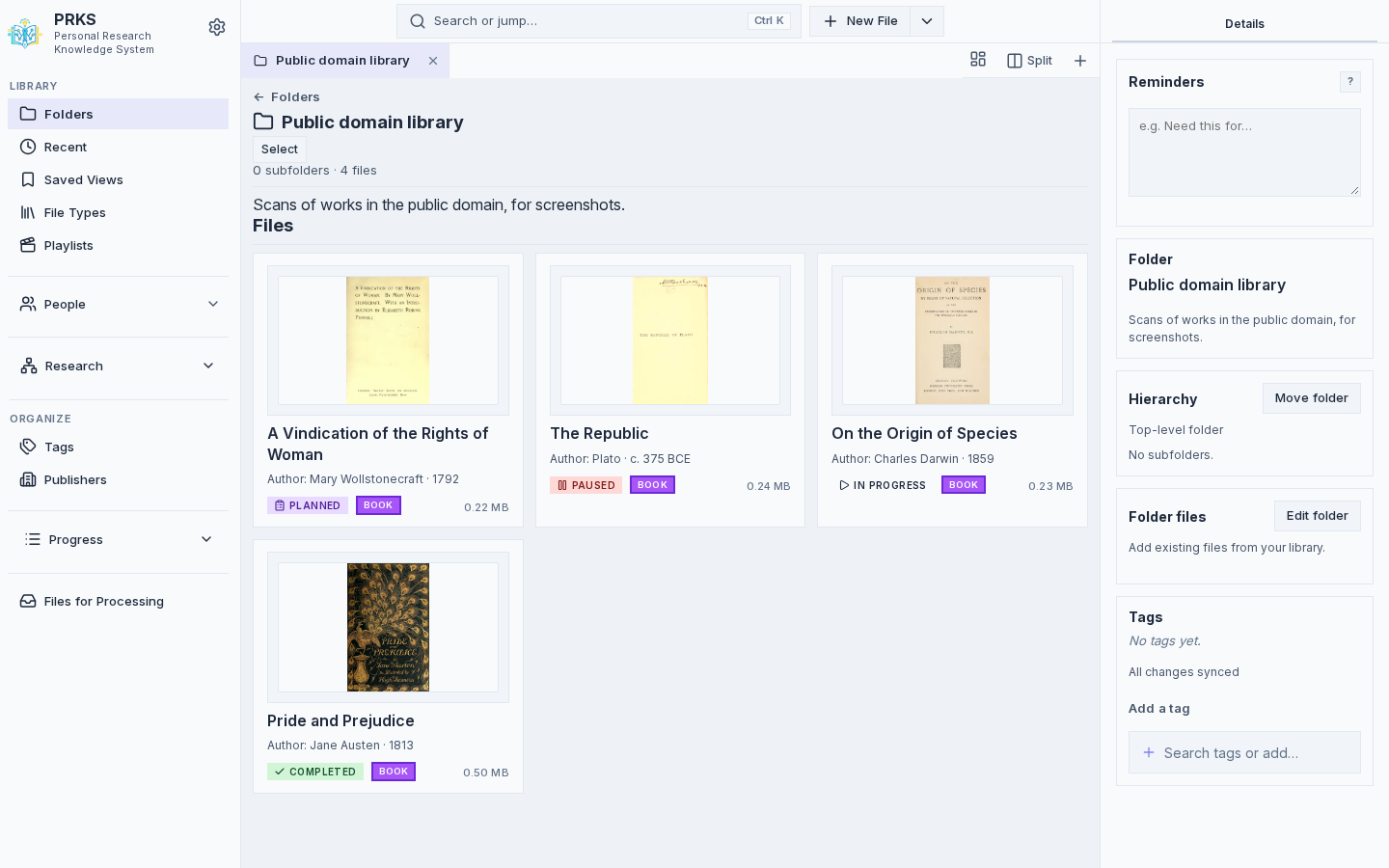Image resolution: width=1389 pixels, height=868 pixels.
Task: Open Tags in the sidebar
Action: tap(118, 447)
